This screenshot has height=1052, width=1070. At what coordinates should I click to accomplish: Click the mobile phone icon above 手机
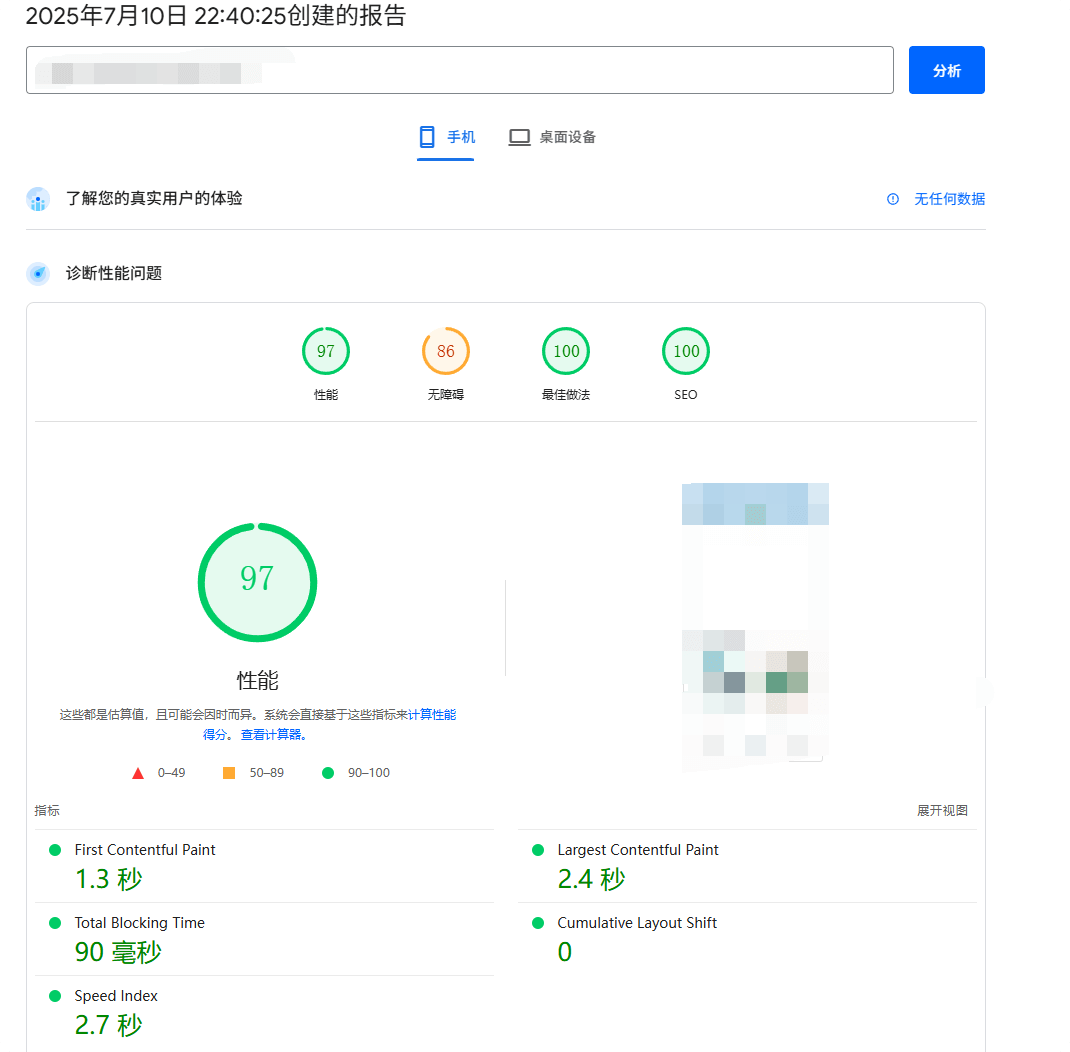428,136
